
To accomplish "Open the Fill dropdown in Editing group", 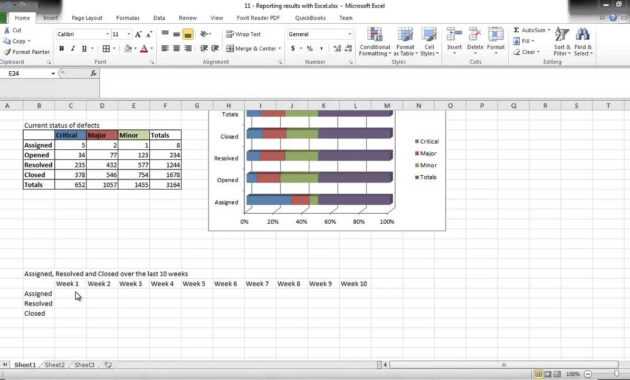I will [x=524, y=41].
